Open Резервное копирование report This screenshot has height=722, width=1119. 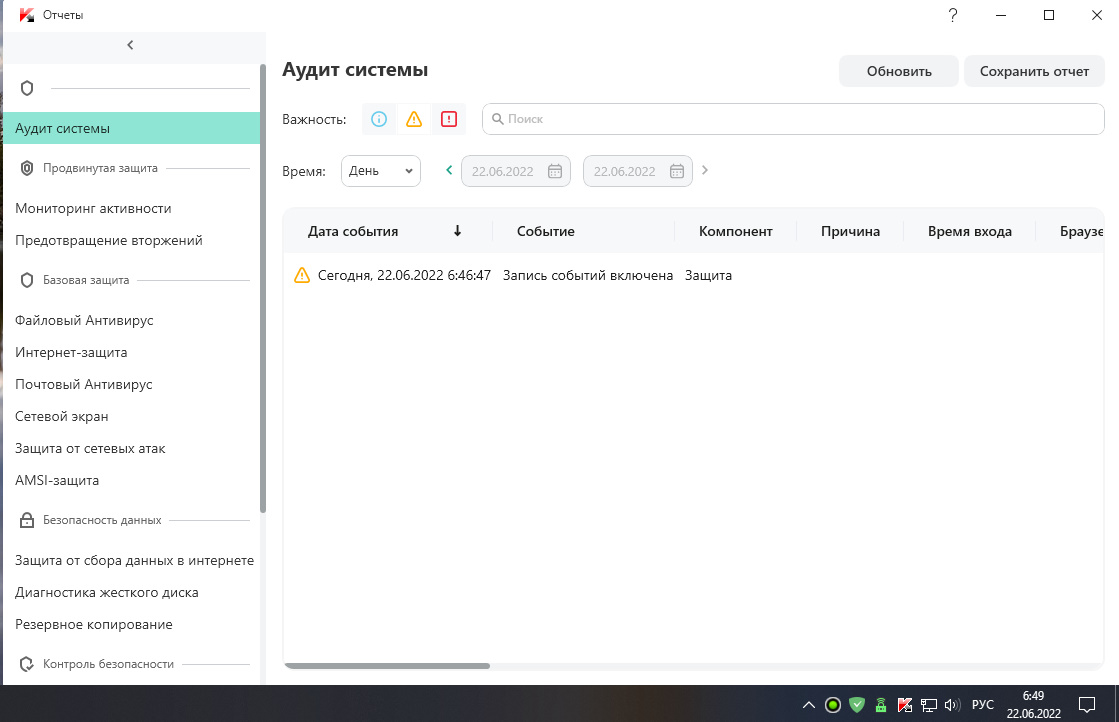pyautogui.click(x=94, y=625)
